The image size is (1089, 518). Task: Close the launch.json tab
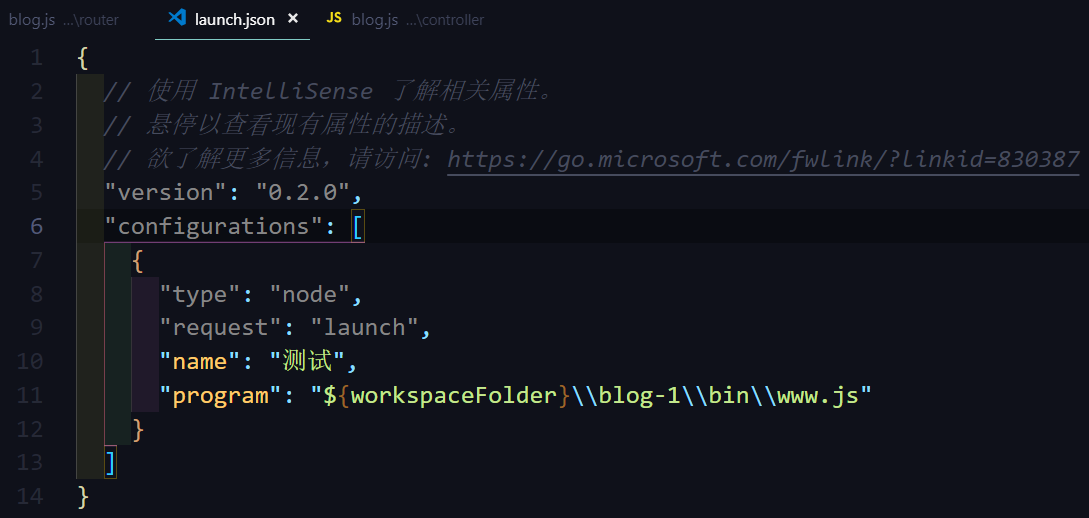pos(293,19)
